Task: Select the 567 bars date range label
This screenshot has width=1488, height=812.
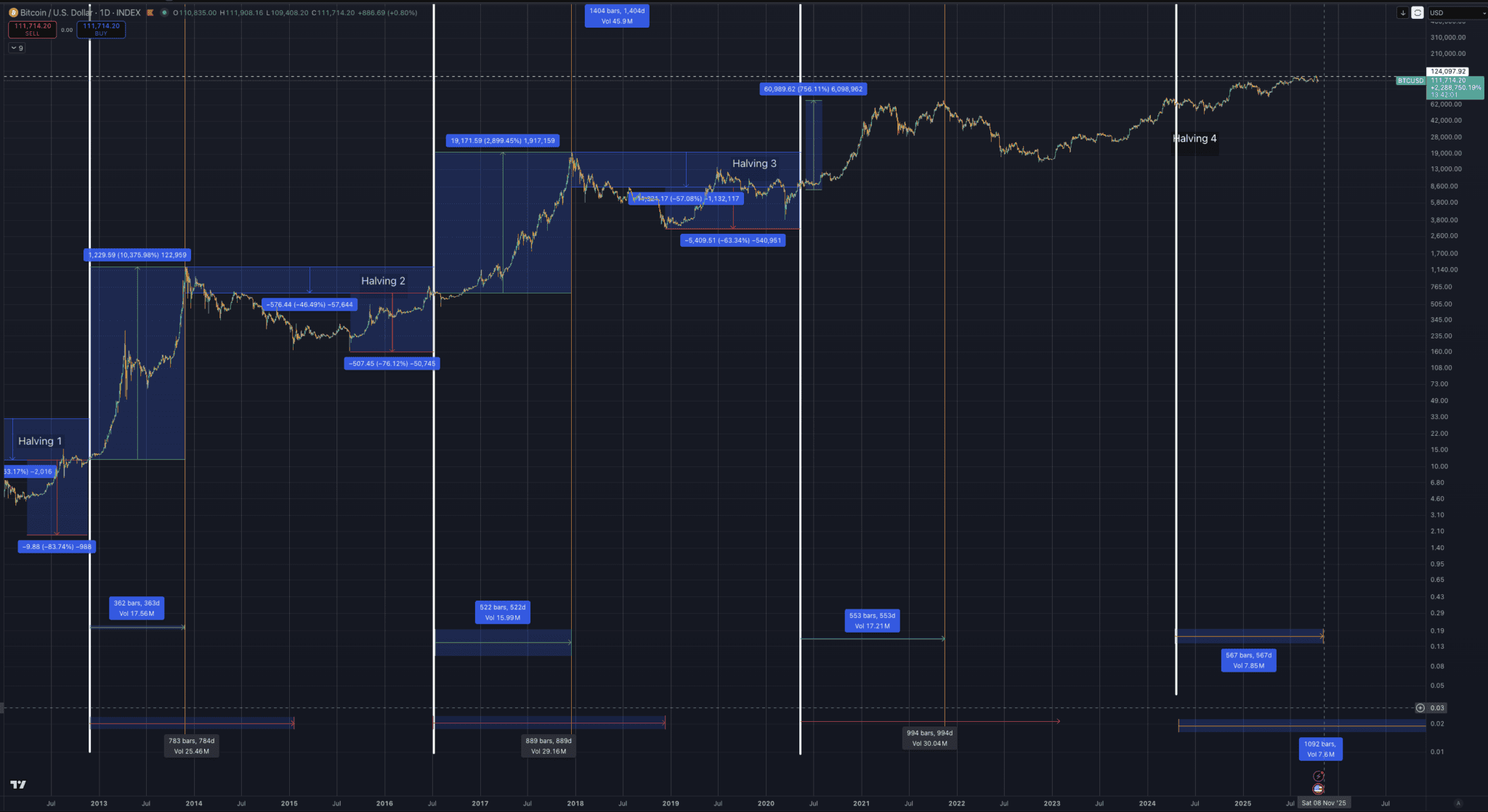Action: tap(1248, 660)
